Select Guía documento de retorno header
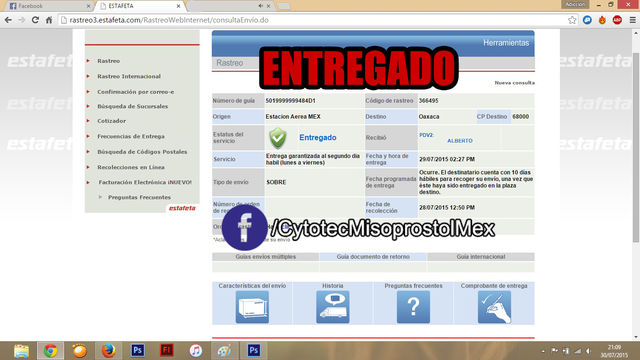Image resolution: width=640 pixels, height=360 pixels. pos(373,257)
